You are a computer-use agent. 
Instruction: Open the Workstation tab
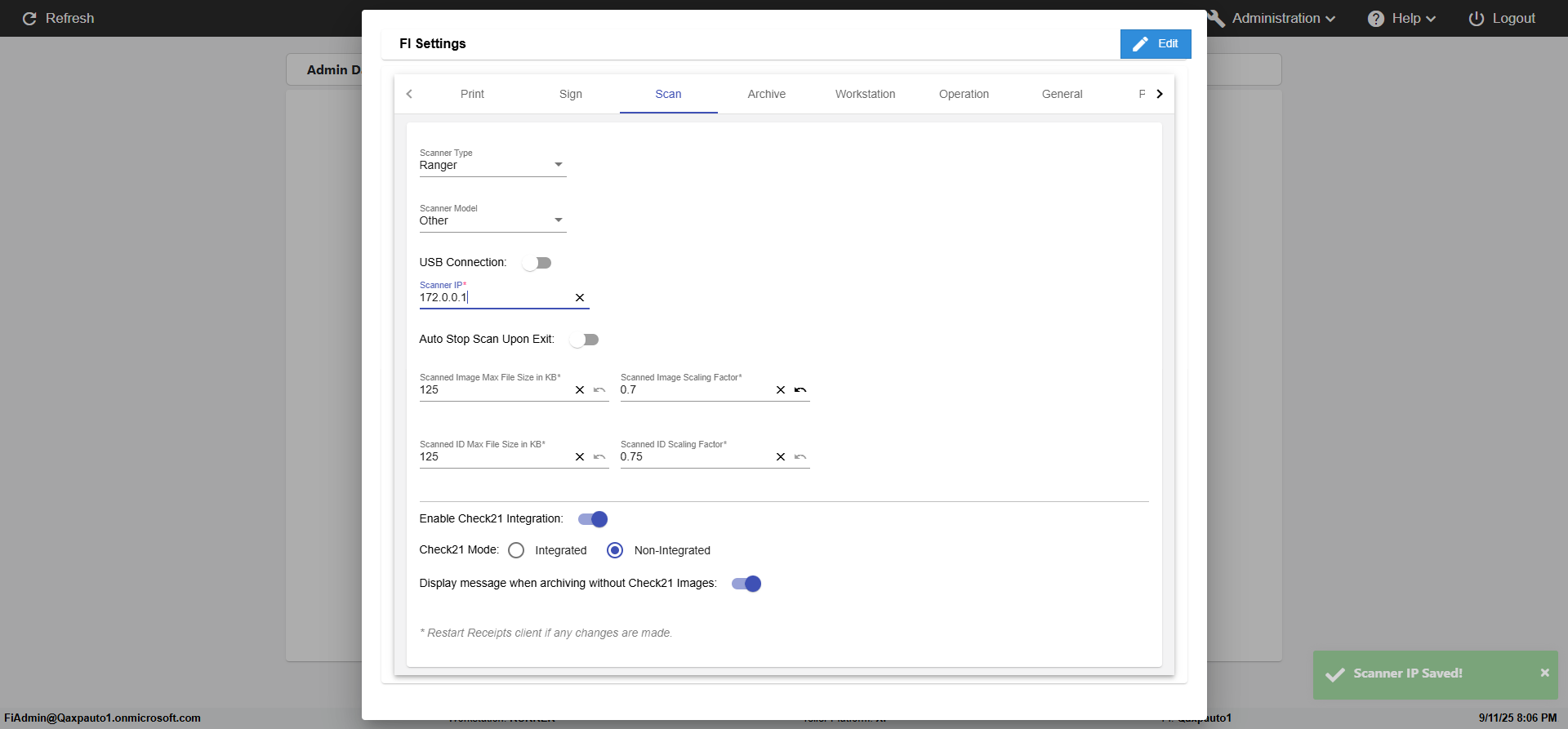click(x=865, y=94)
